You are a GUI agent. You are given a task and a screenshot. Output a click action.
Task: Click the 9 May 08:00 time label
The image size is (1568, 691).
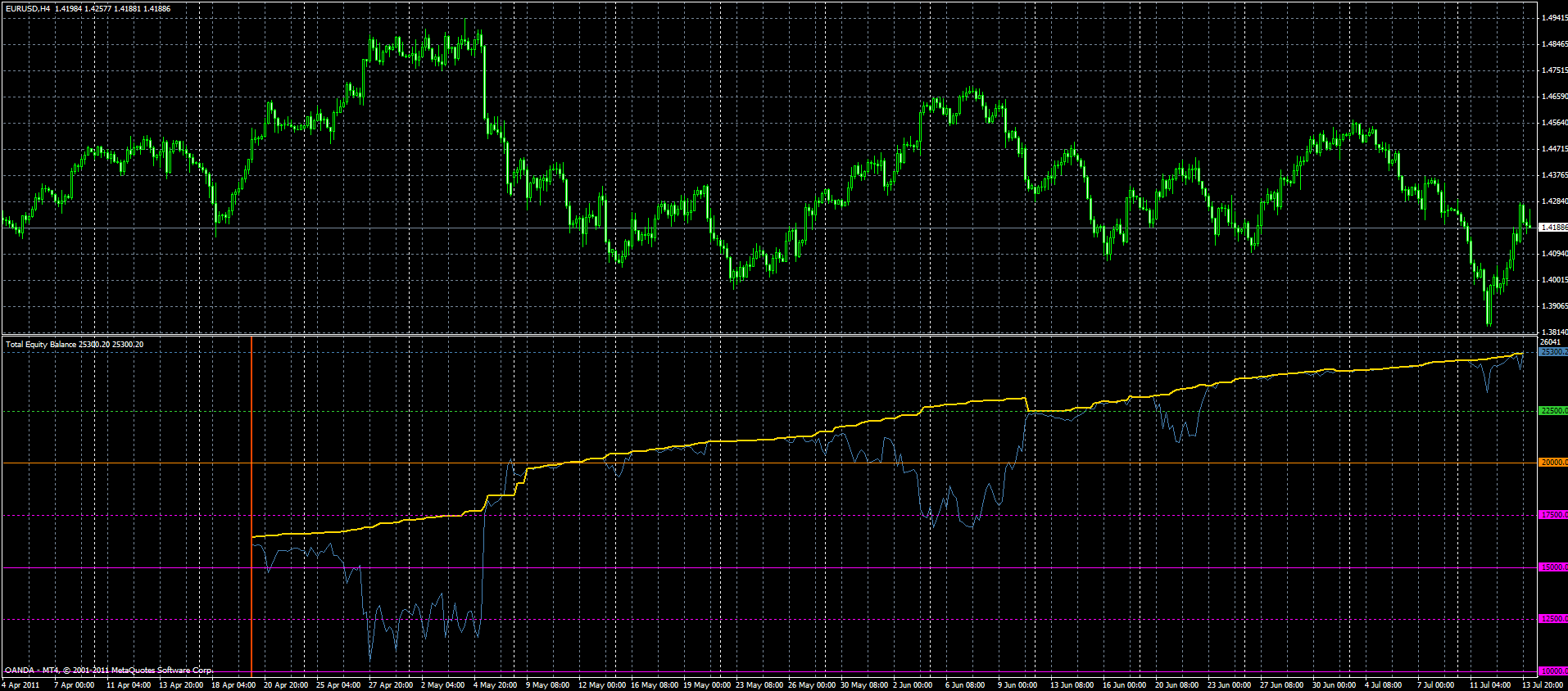click(548, 685)
